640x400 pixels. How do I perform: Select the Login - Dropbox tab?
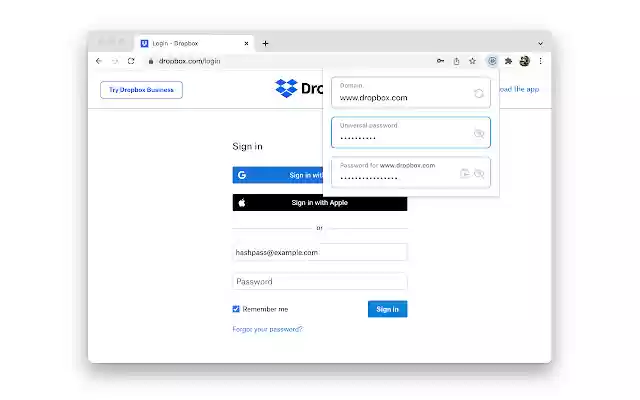coord(194,43)
